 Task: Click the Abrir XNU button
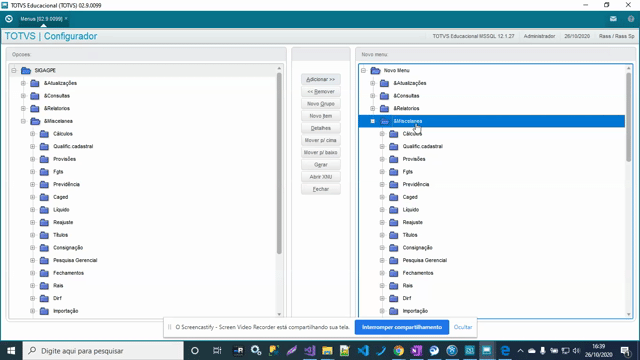coord(321,177)
